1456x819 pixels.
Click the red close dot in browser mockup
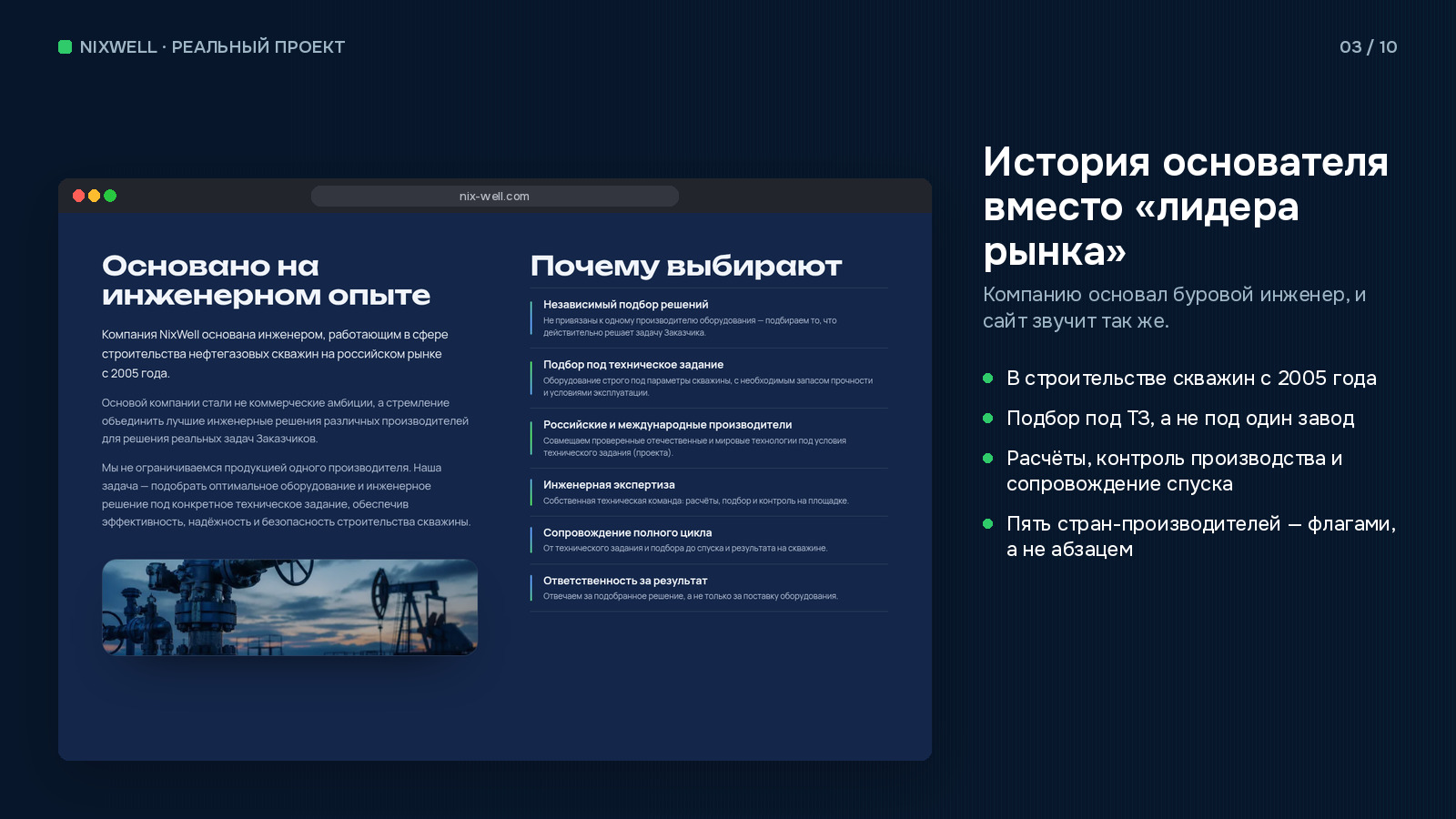click(x=79, y=196)
